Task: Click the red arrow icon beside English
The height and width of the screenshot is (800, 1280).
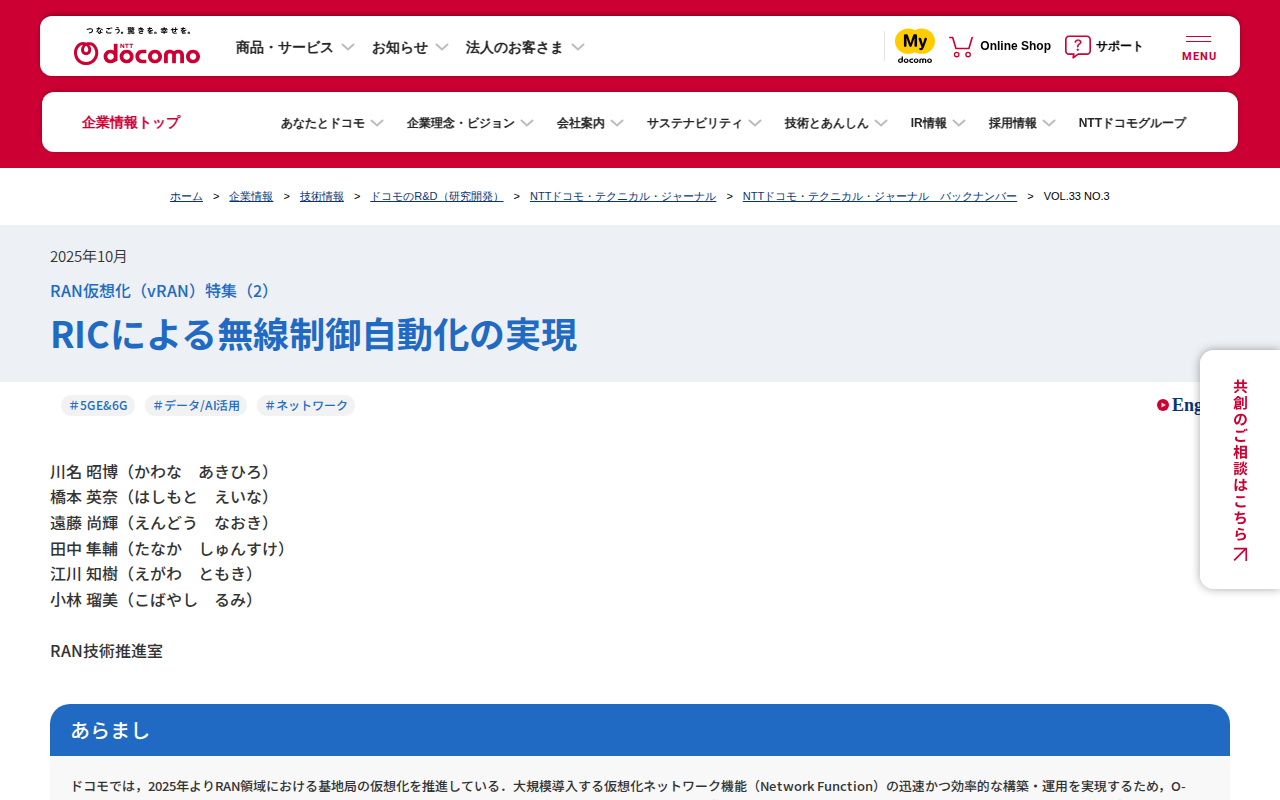Action: click(x=1163, y=405)
